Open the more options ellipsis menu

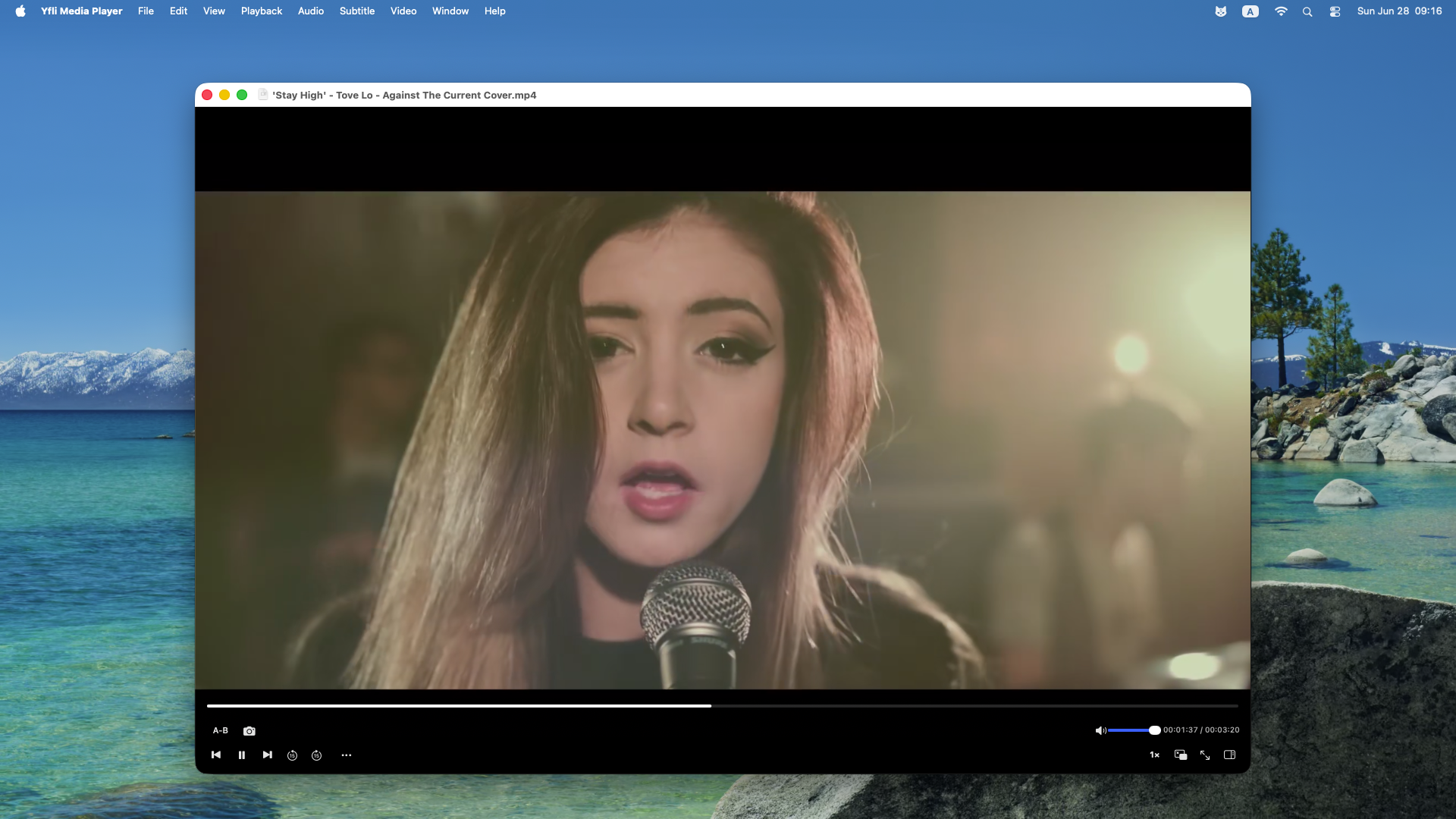click(347, 755)
